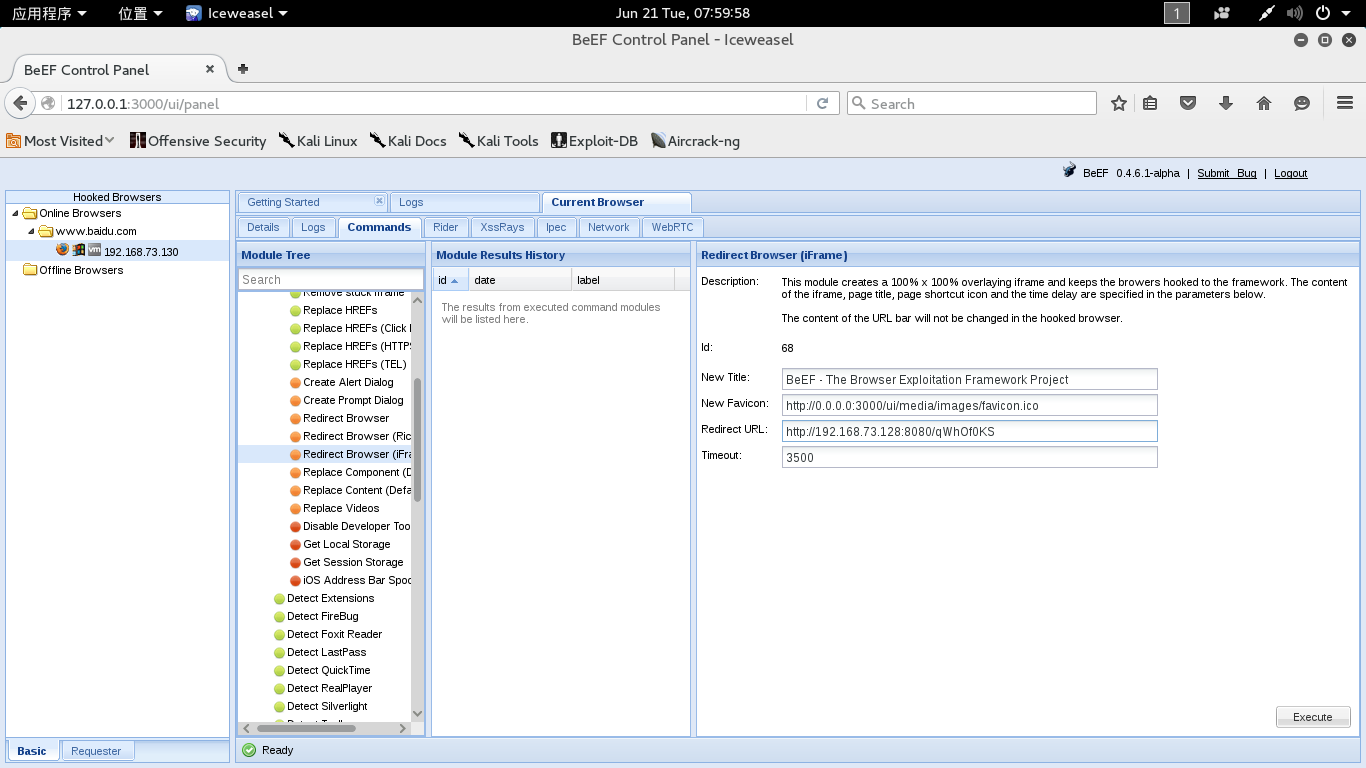Click the Module Tree vertical scrollbar

[417, 440]
